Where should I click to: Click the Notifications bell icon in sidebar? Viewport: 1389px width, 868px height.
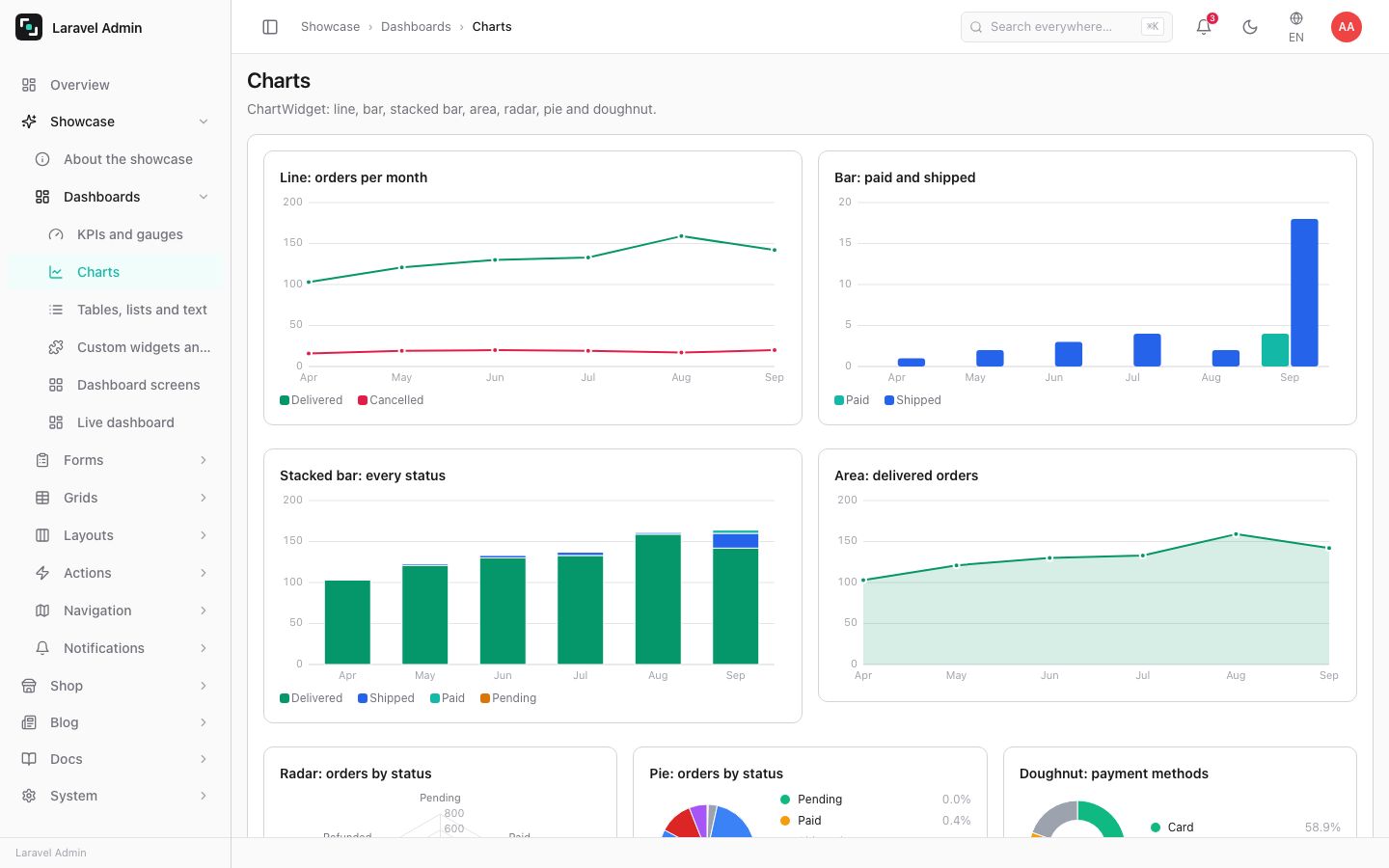pos(42,648)
